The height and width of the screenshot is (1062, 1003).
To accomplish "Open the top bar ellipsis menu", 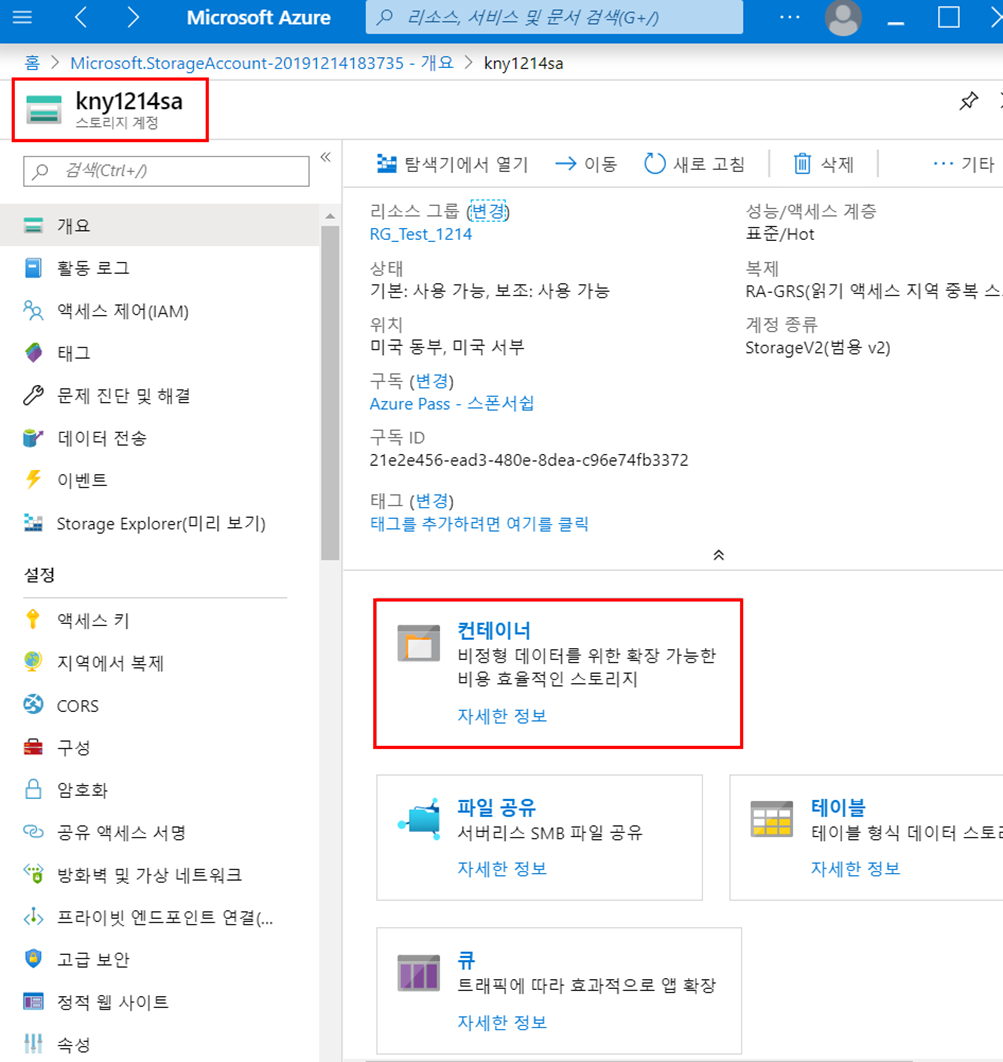I will 790,17.
